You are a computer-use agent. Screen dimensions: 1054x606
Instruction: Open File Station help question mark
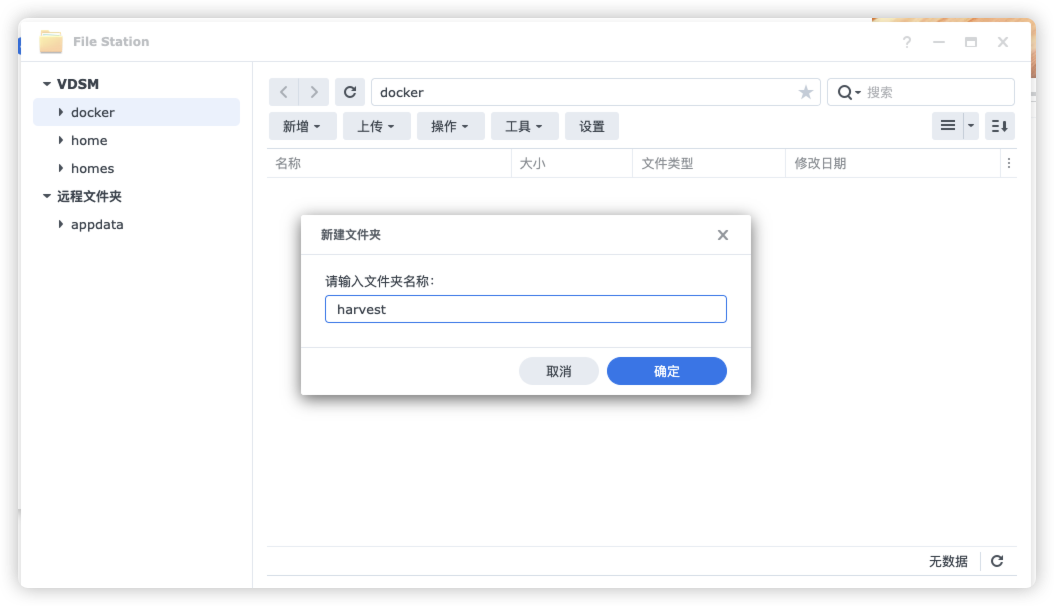907,42
